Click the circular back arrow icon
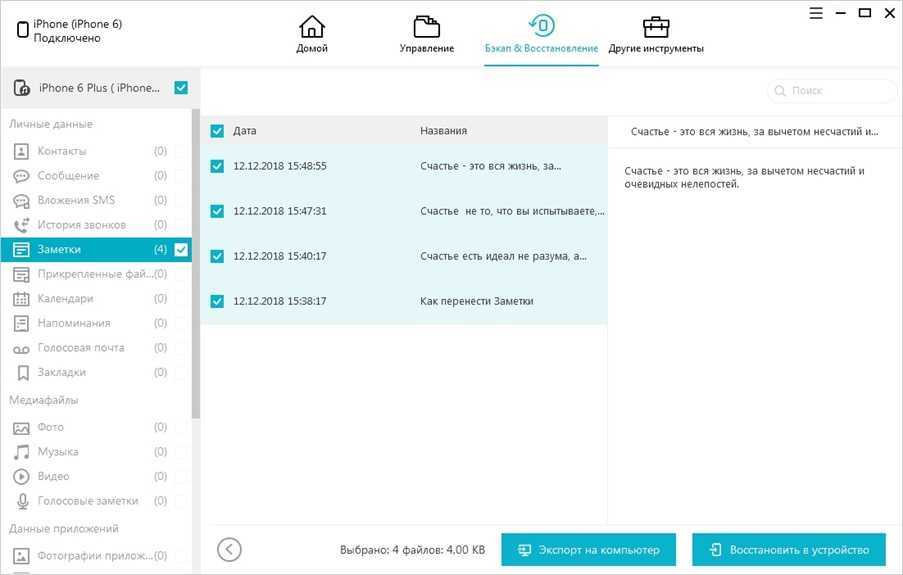Viewport: 903px width, 575px height. (230, 549)
